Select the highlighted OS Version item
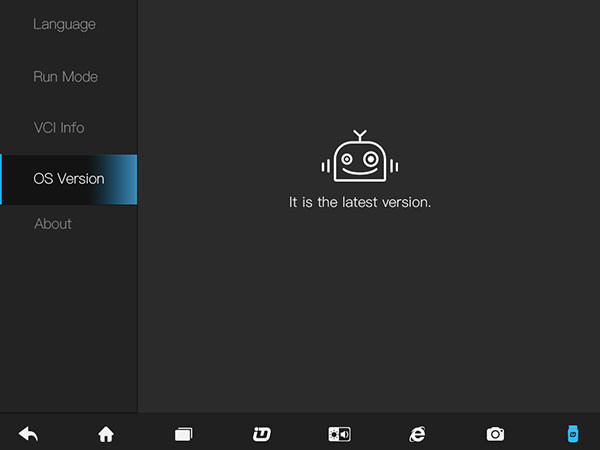600x450 pixels. (x=68, y=179)
